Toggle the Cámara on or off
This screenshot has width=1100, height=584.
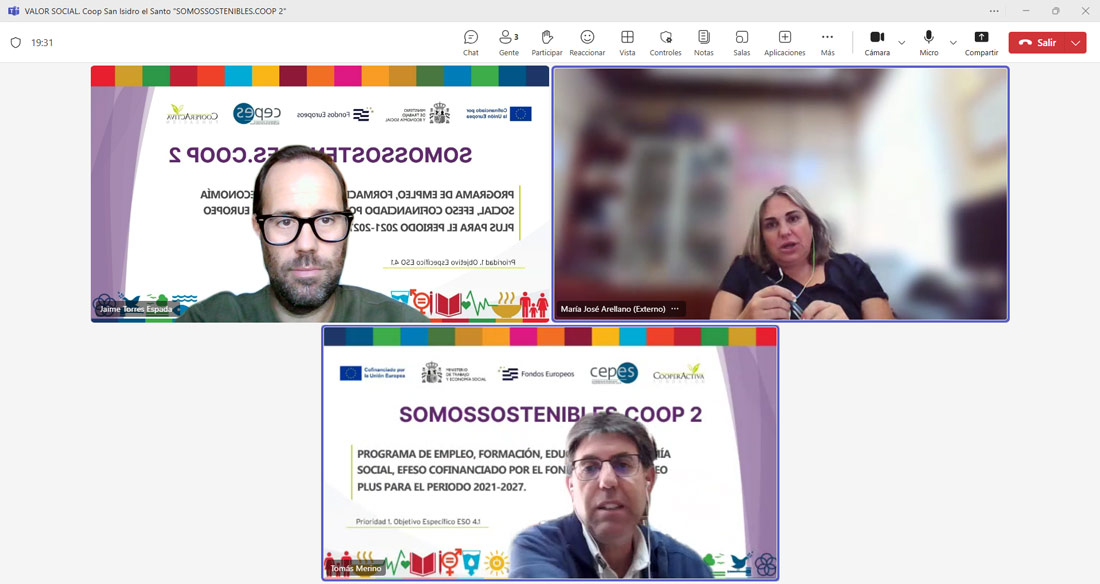tap(877, 43)
